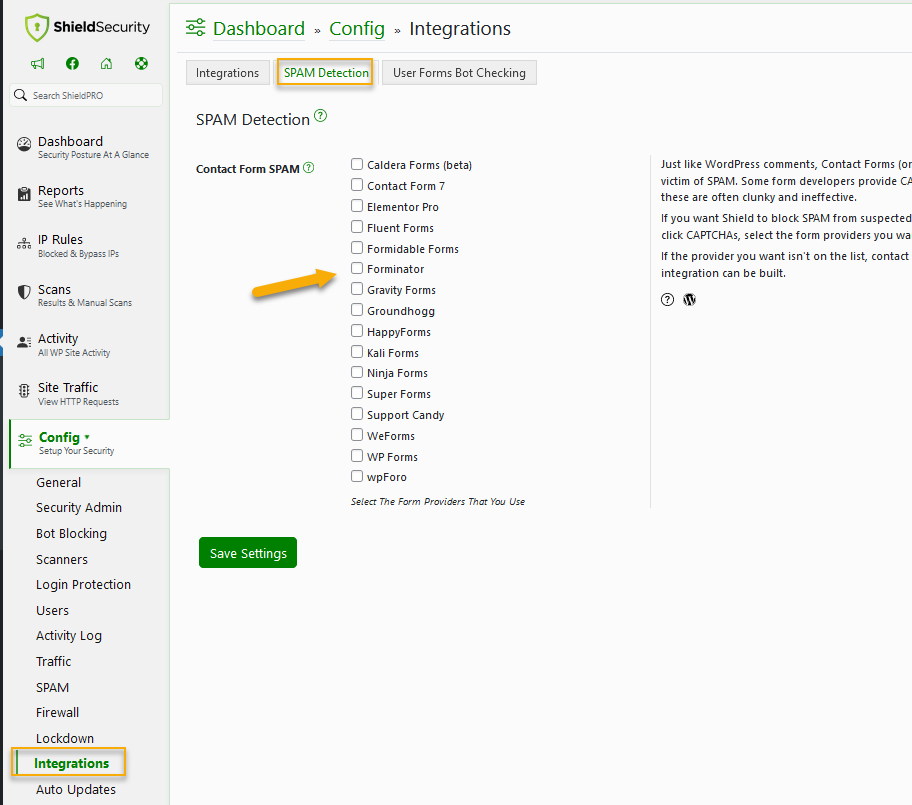Enable the Groundhogg checkbox

coord(357,310)
